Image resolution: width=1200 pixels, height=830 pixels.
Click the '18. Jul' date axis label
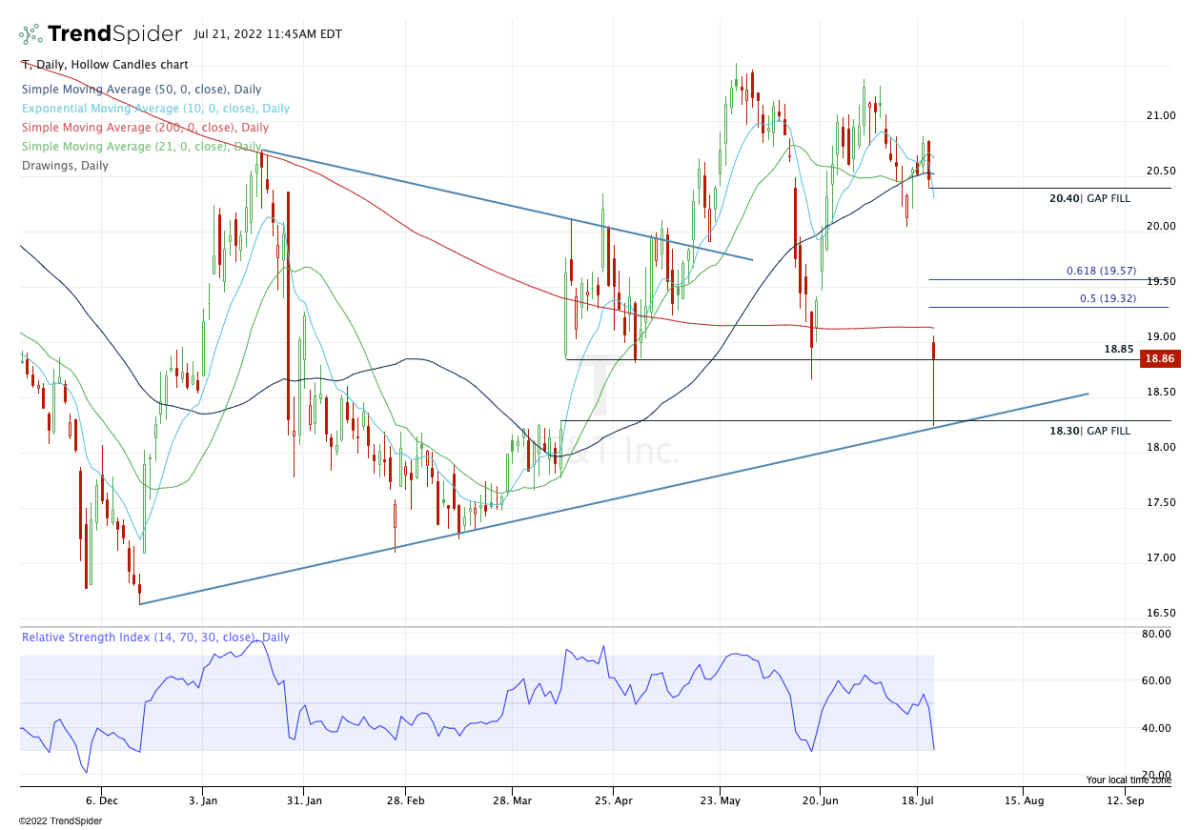click(917, 801)
